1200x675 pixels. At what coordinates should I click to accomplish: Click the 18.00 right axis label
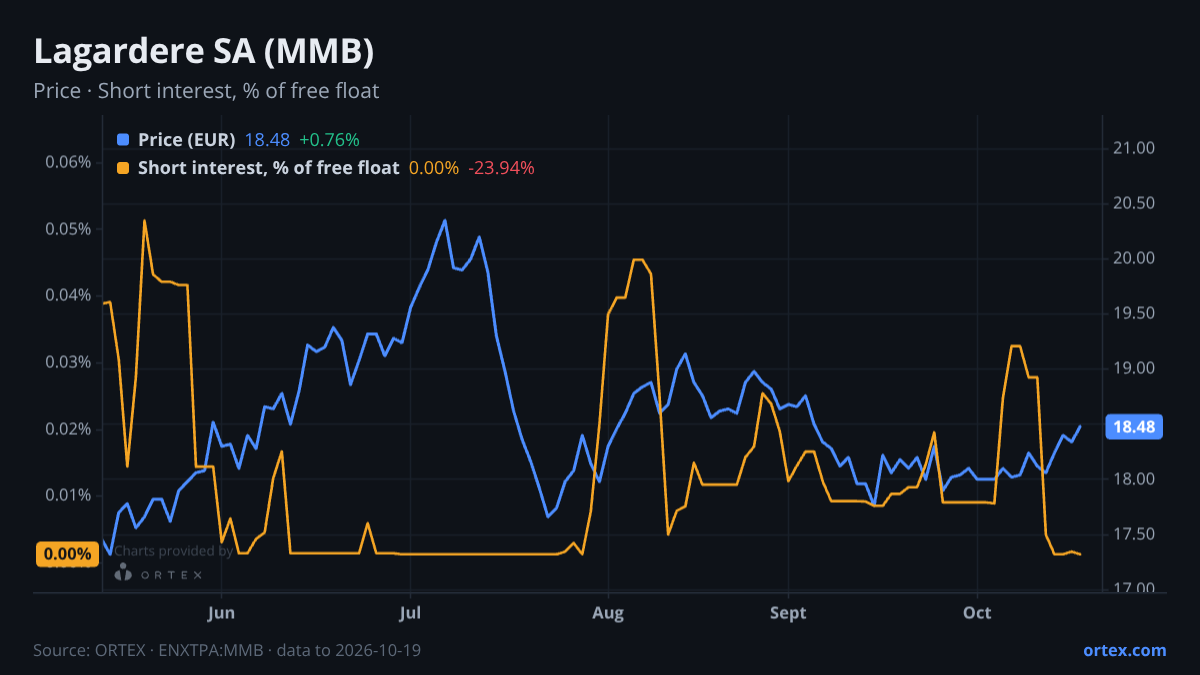(1133, 479)
